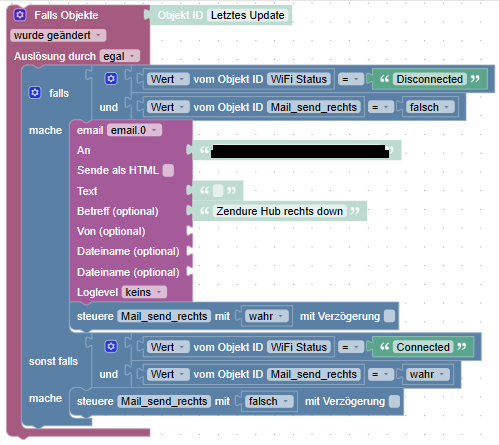The height and width of the screenshot is (445, 499).
Task: Open gear settings on Falls Objekte block
Action: coord(20,15)
